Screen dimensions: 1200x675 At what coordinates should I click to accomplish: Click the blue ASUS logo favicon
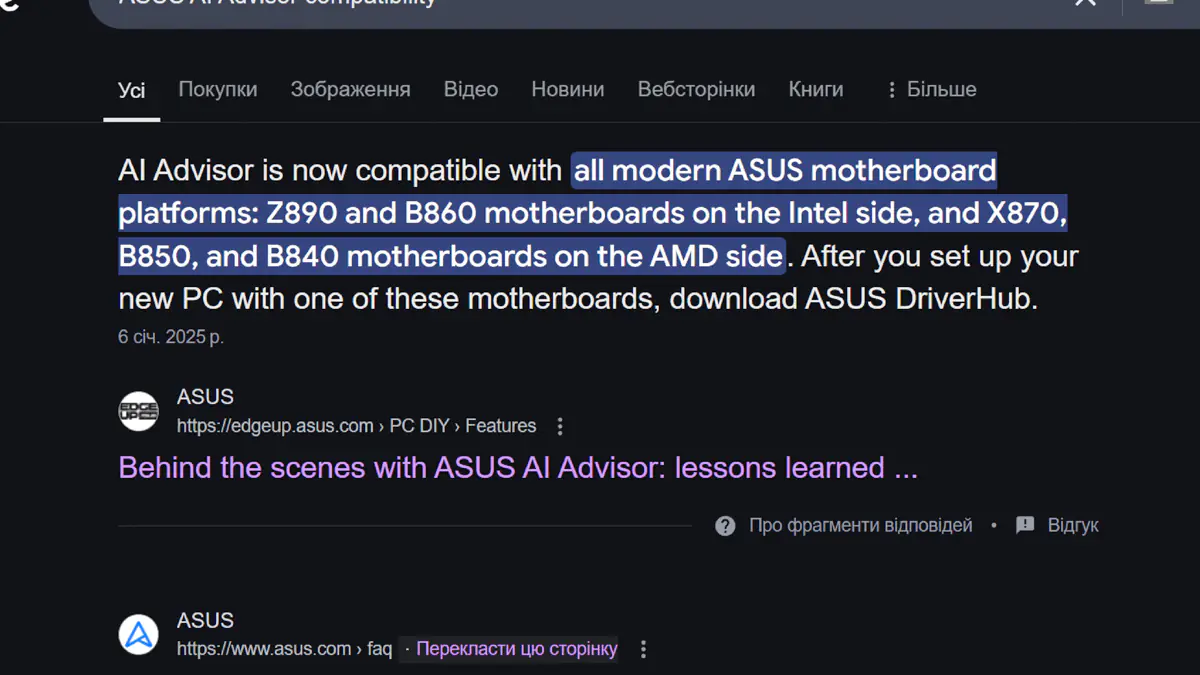(x=138, y=634)
